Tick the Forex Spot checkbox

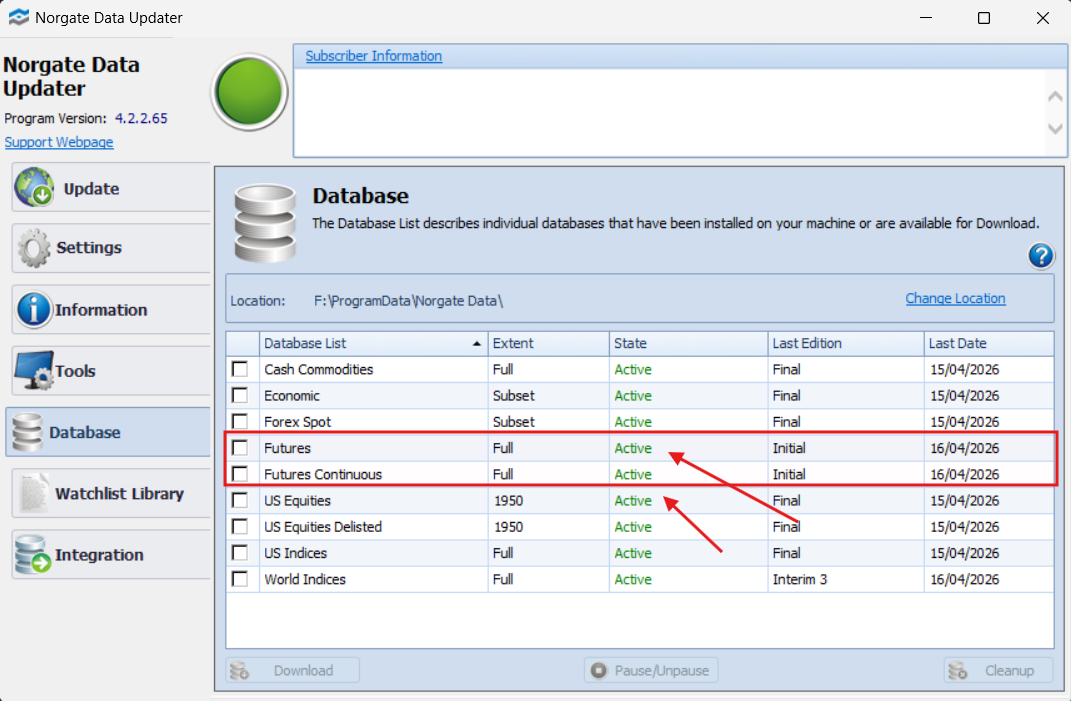click(x=240, y=421)
